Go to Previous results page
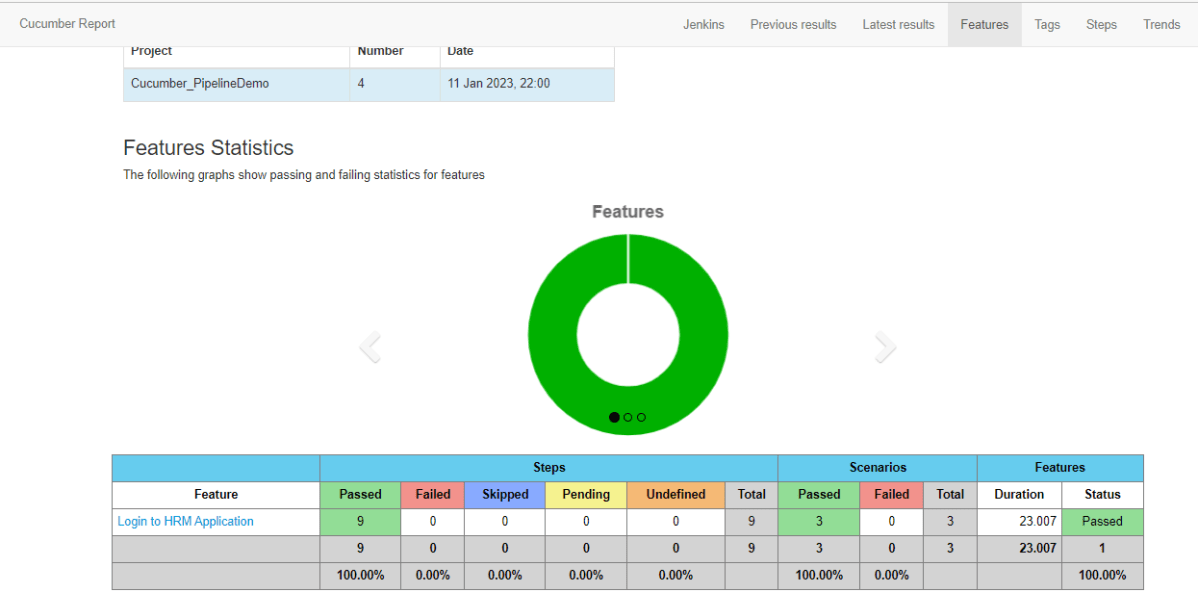Viewport: 1198px width, 592px height. click(x=793, y=24)
